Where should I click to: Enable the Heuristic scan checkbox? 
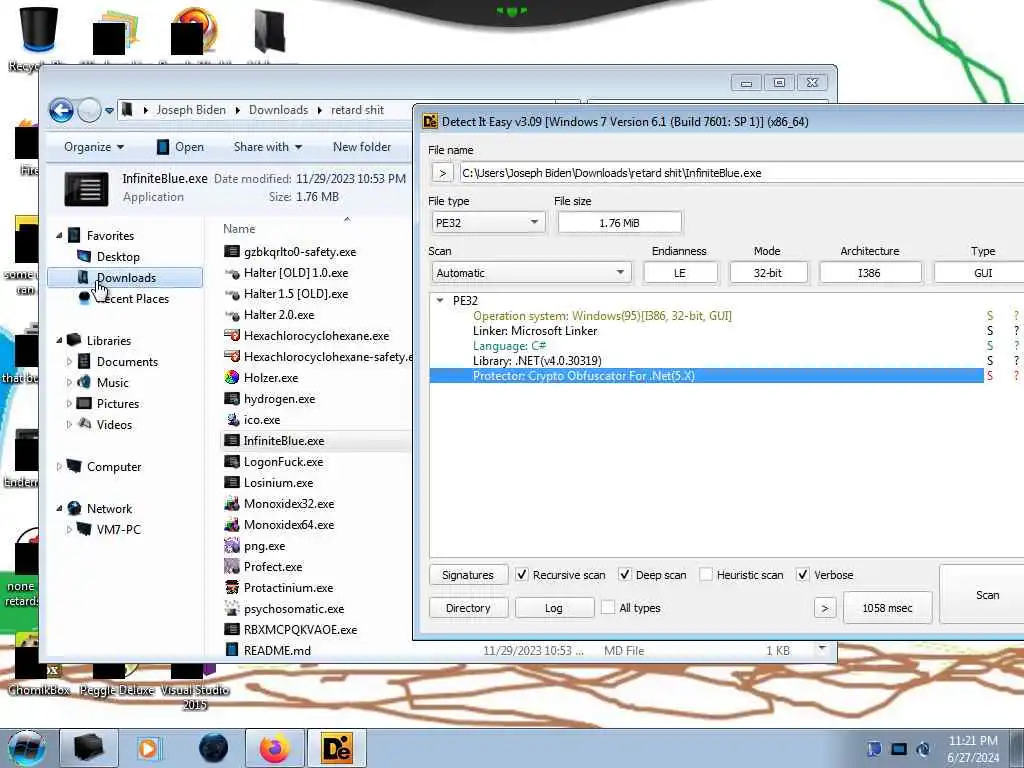(x=705, y=575)
